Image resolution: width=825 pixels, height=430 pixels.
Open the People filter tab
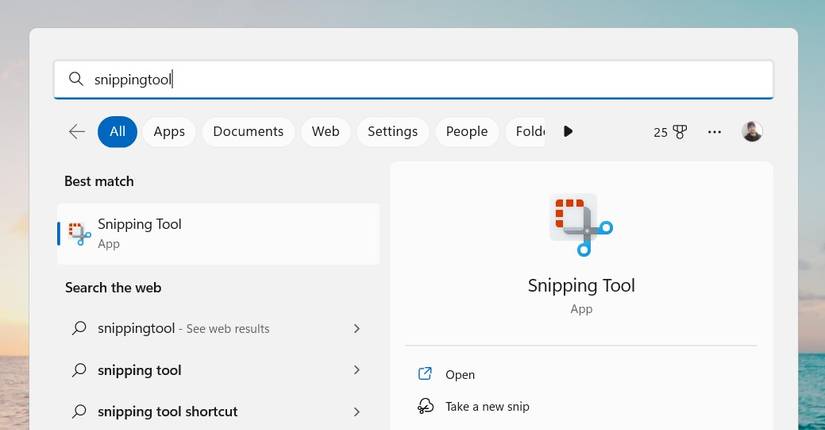466,131
